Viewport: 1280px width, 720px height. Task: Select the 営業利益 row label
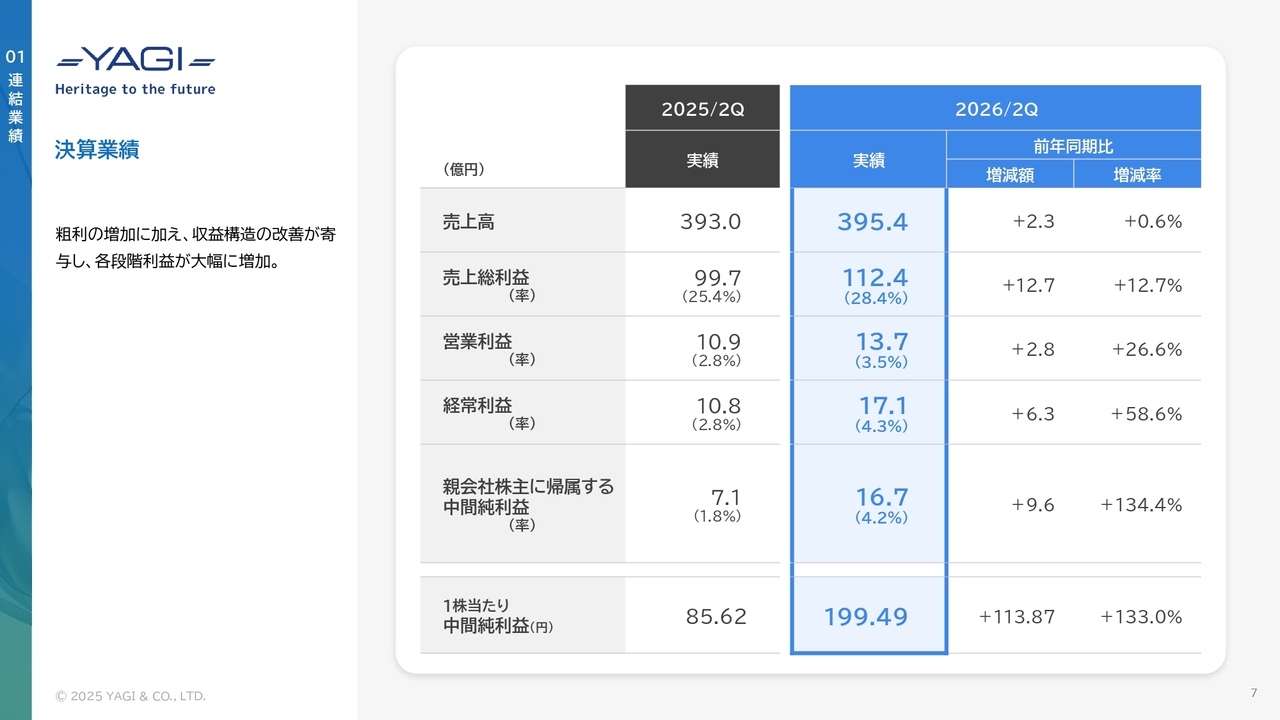pyautogui.click(x=477, y=342)
